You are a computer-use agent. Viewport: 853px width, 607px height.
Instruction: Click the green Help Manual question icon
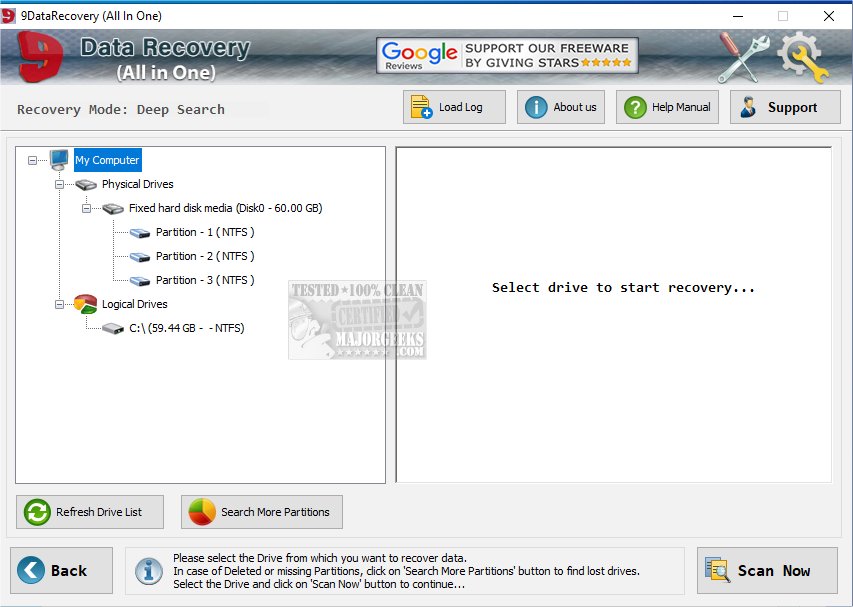click(635, 107)
